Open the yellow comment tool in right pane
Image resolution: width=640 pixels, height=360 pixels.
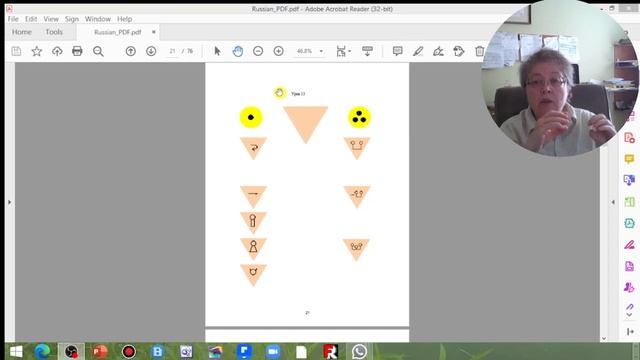[x=629, y=159]
